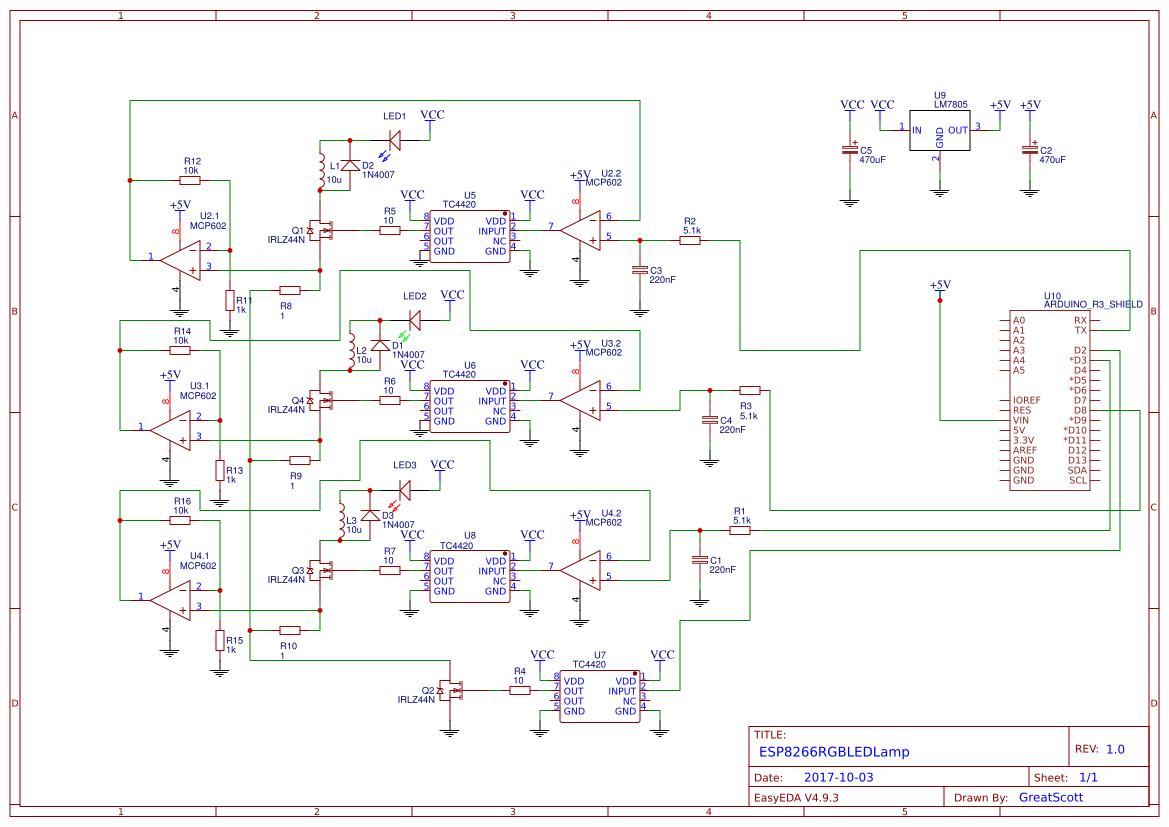Click capacitor C4 220nF symbol
This screenshot has width=1169, height=827.
click(x=710, y=421)
